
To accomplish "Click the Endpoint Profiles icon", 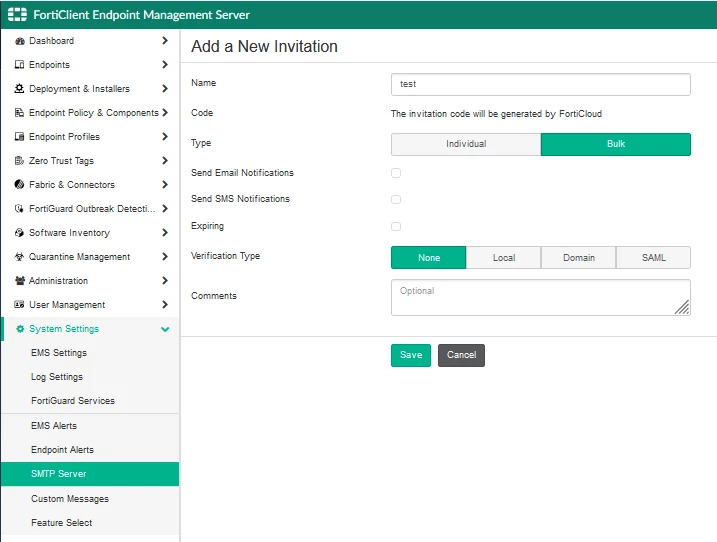I will pos(19,136).
